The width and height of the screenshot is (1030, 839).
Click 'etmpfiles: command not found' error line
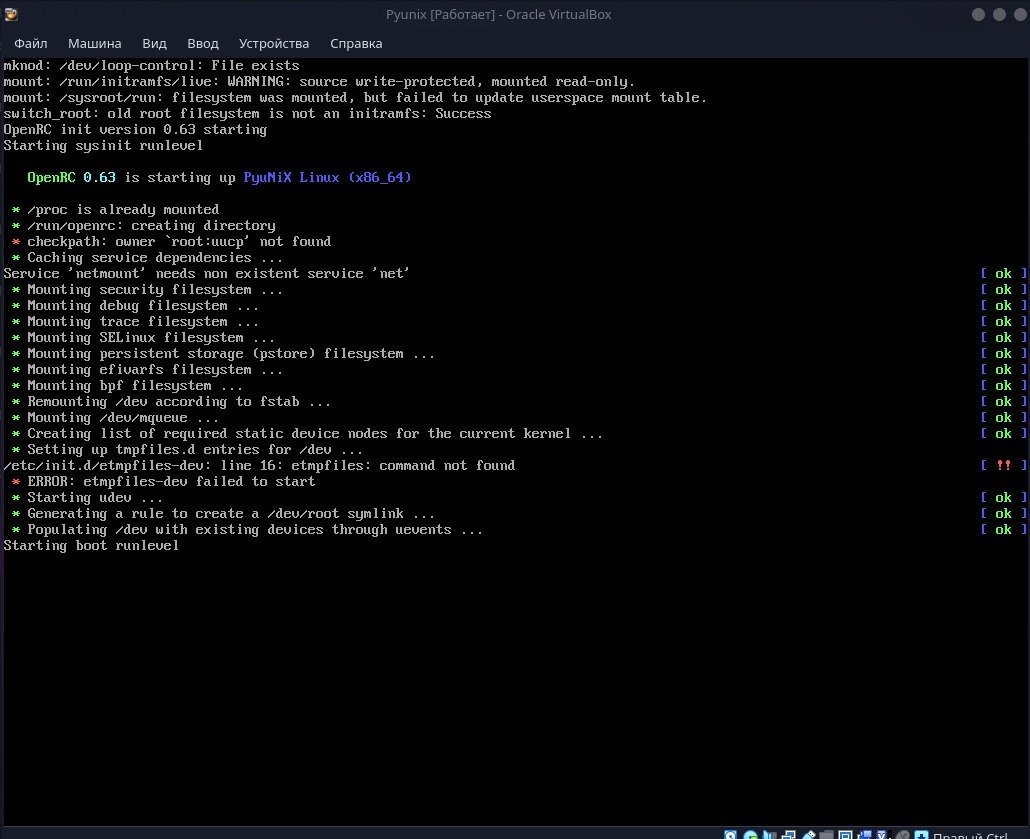pyautogui.click(x=259, y=466)
